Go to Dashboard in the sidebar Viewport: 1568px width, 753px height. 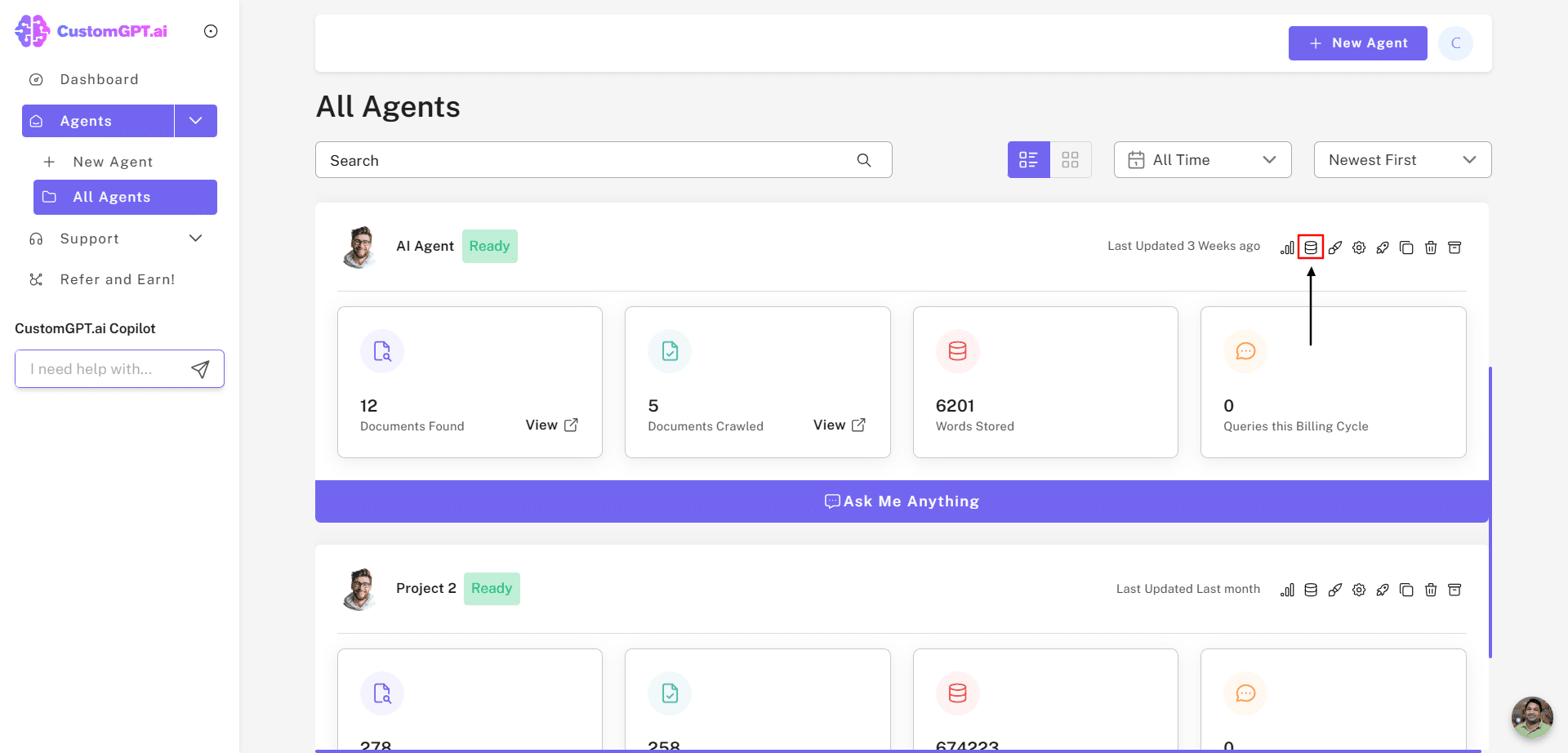[x=99, y=79]
